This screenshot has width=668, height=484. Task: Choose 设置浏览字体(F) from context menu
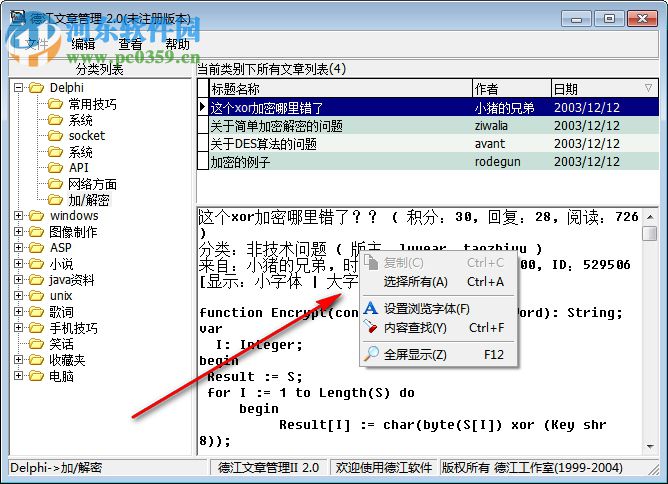click(x=439, y=308)
